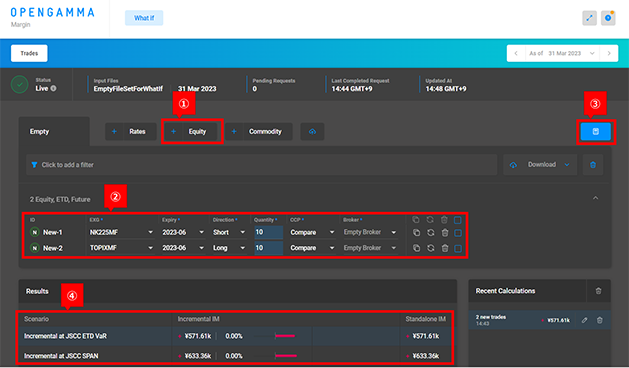
Task: Click the cloud upload icon beside Commodity
Action: (312, 132)
